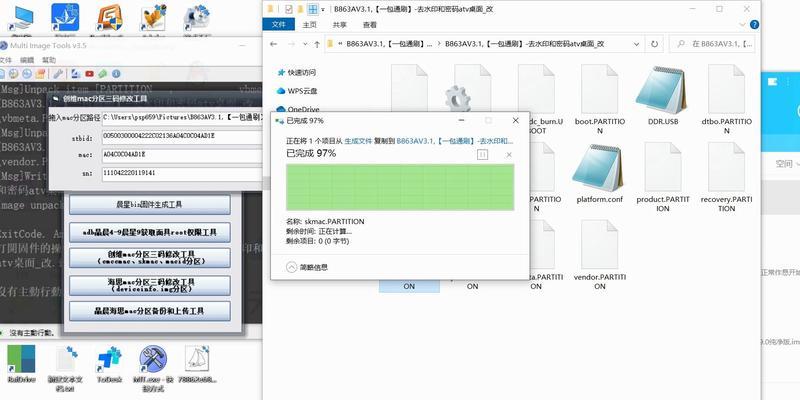This screenshot has width=800, height=400.
Task: Open 编辑 menu in Multi Image Tools
Action: [27, 60]
